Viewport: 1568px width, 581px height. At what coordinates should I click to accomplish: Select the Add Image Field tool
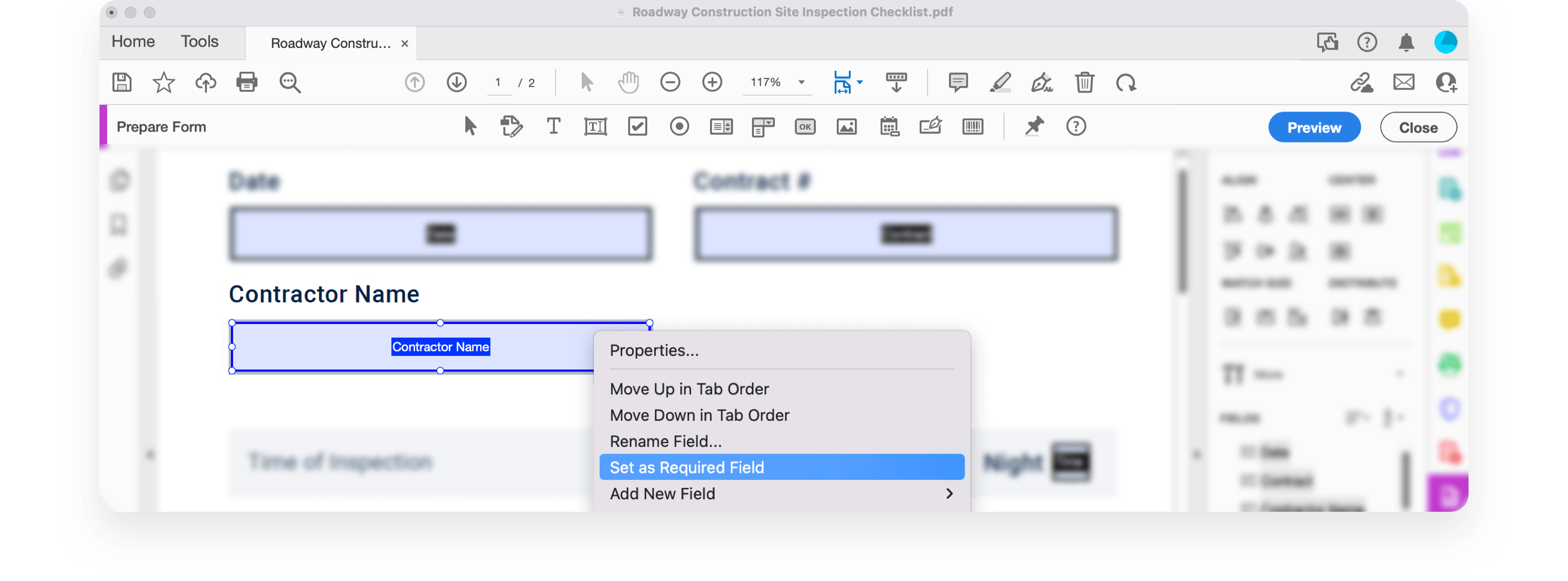(847, 127)
